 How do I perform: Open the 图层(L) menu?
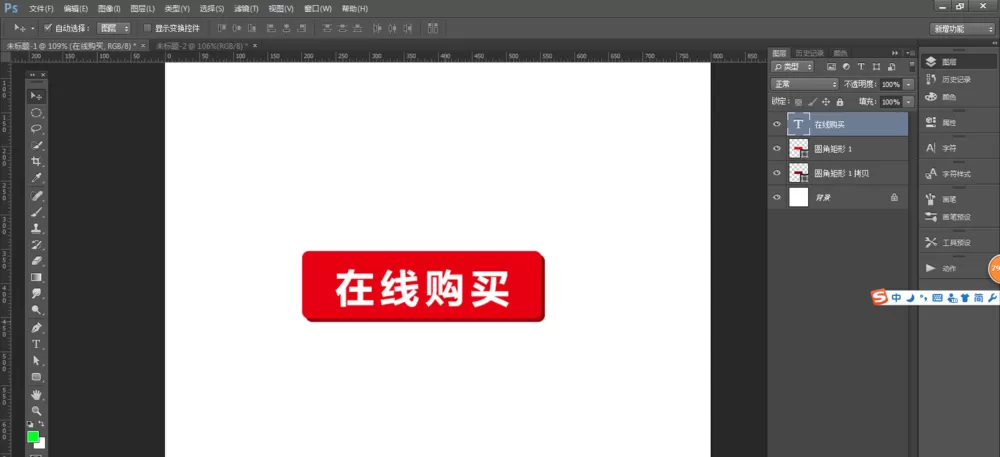click(142, 9)
